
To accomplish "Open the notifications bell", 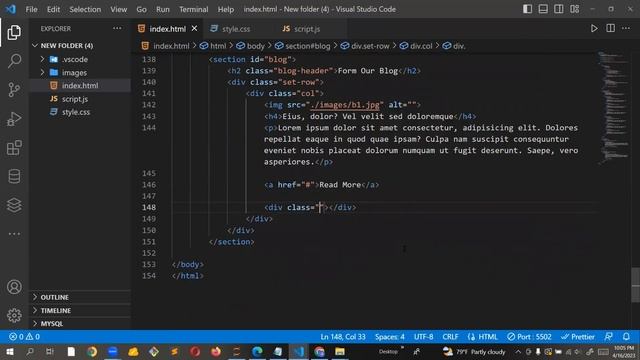I will click(626, 337).
